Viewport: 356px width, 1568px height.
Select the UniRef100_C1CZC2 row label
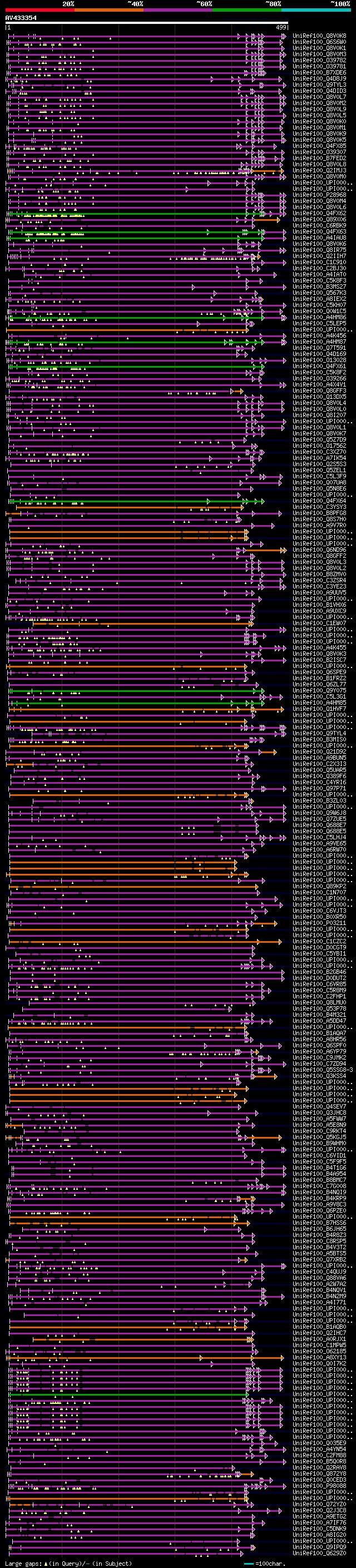[x=319, y=941]
